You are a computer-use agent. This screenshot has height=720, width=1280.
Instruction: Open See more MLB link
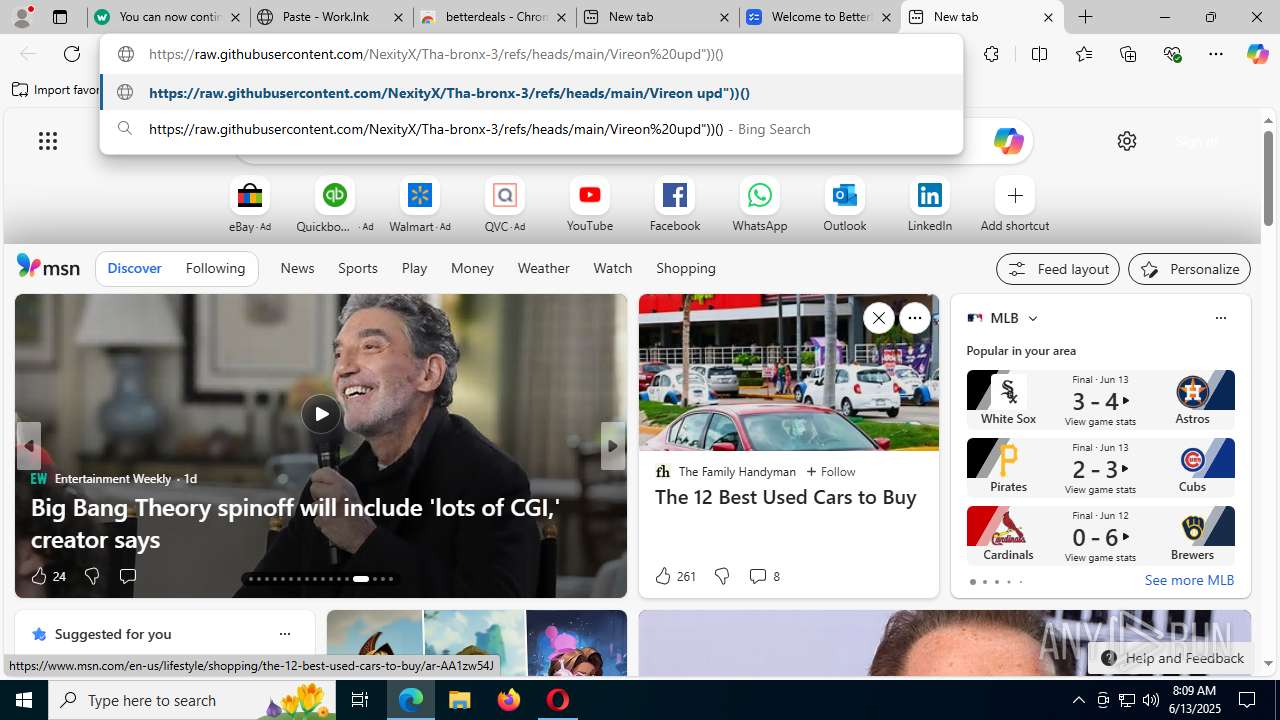coord(1189,580)
